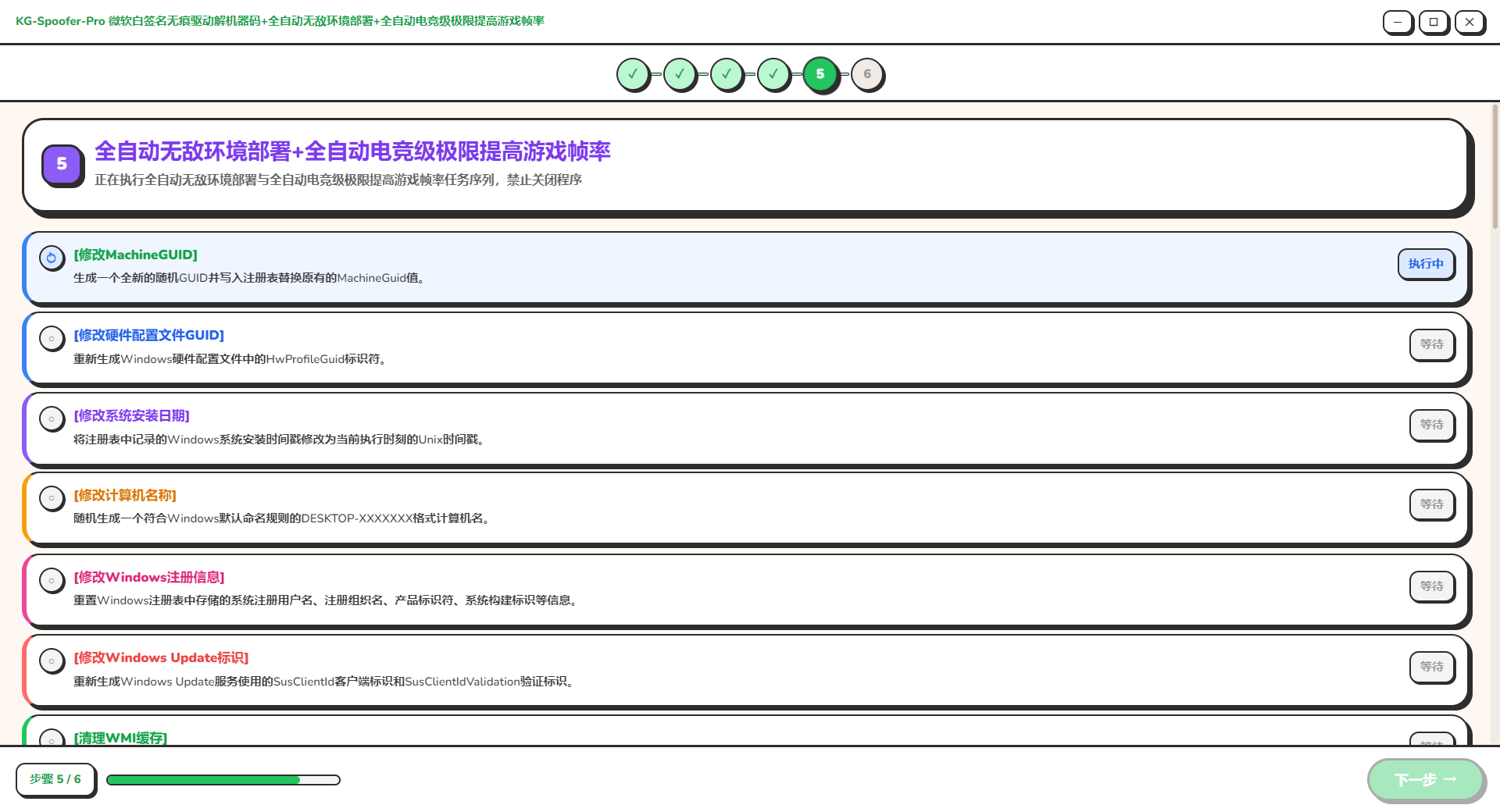Click the purple step 5 badge icon
The width and height of the screenshot is (1500, 812).
click(x=62, y=164)
